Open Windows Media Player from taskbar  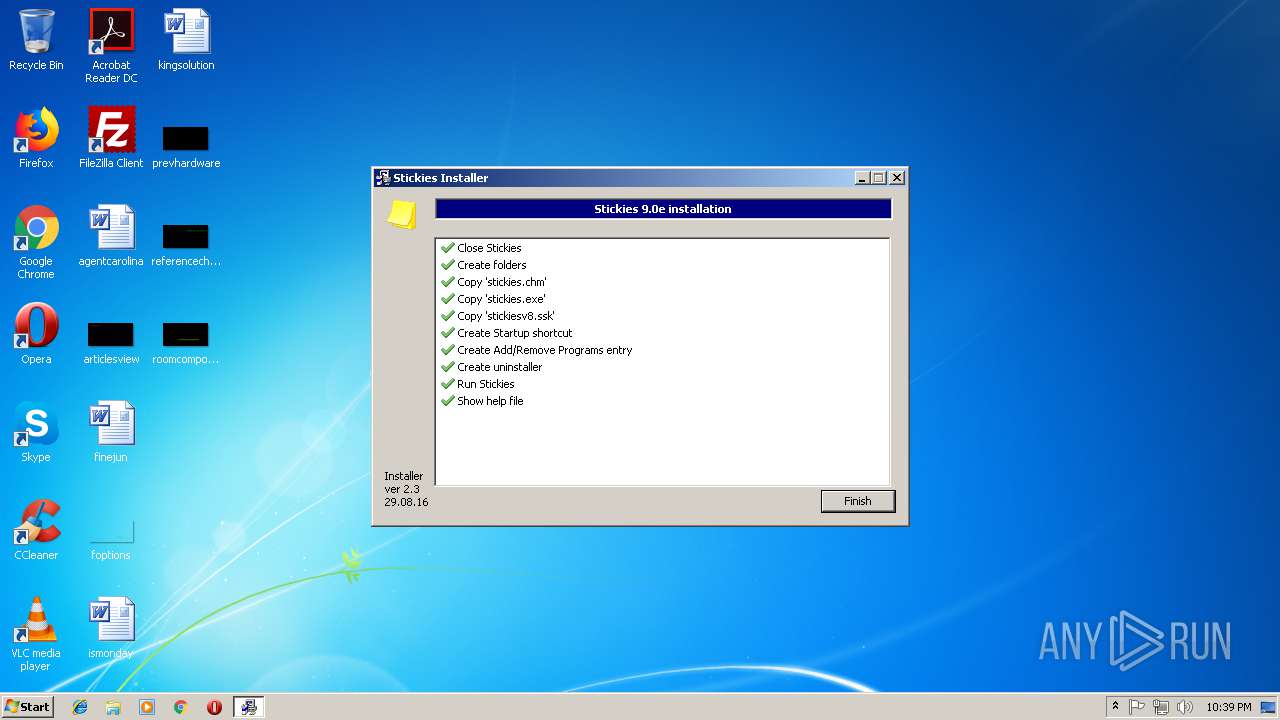tap(147, 707)
